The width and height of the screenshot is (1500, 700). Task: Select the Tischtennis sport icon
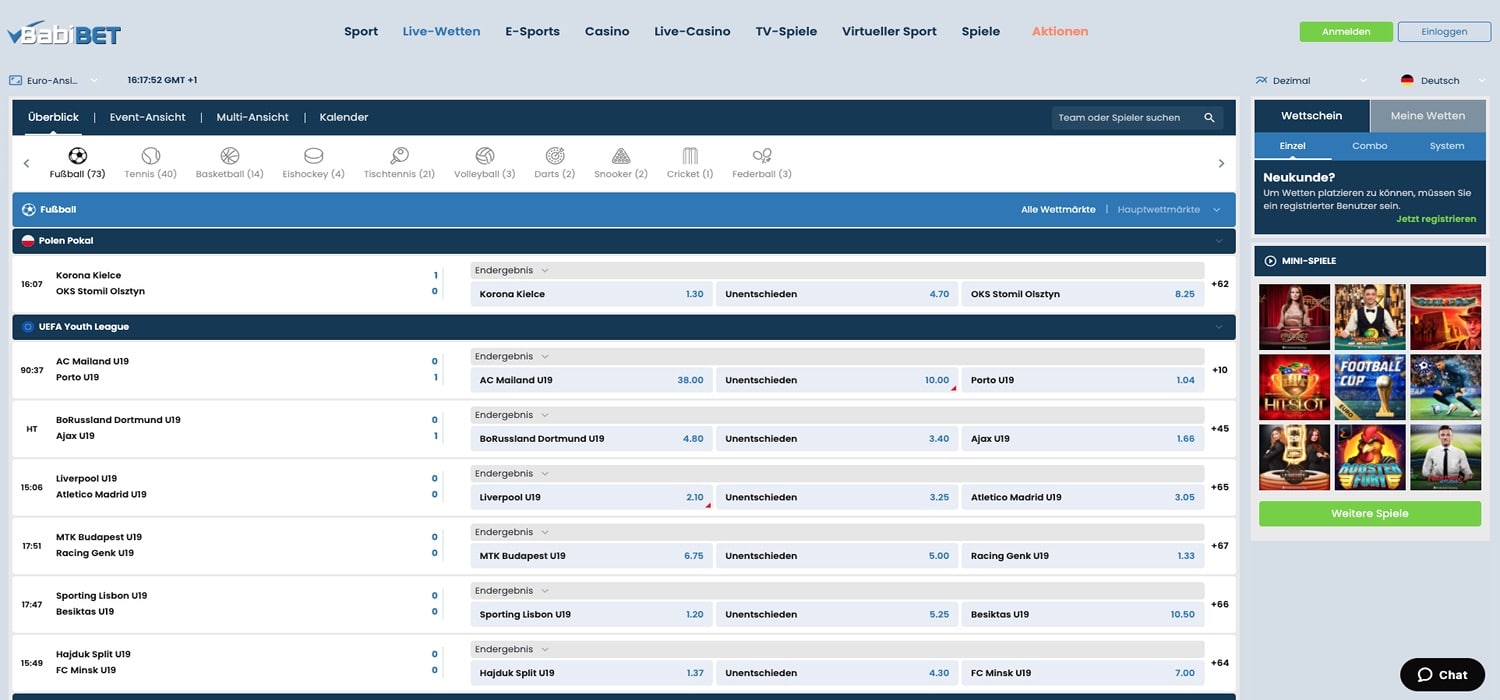coord(399,156)
